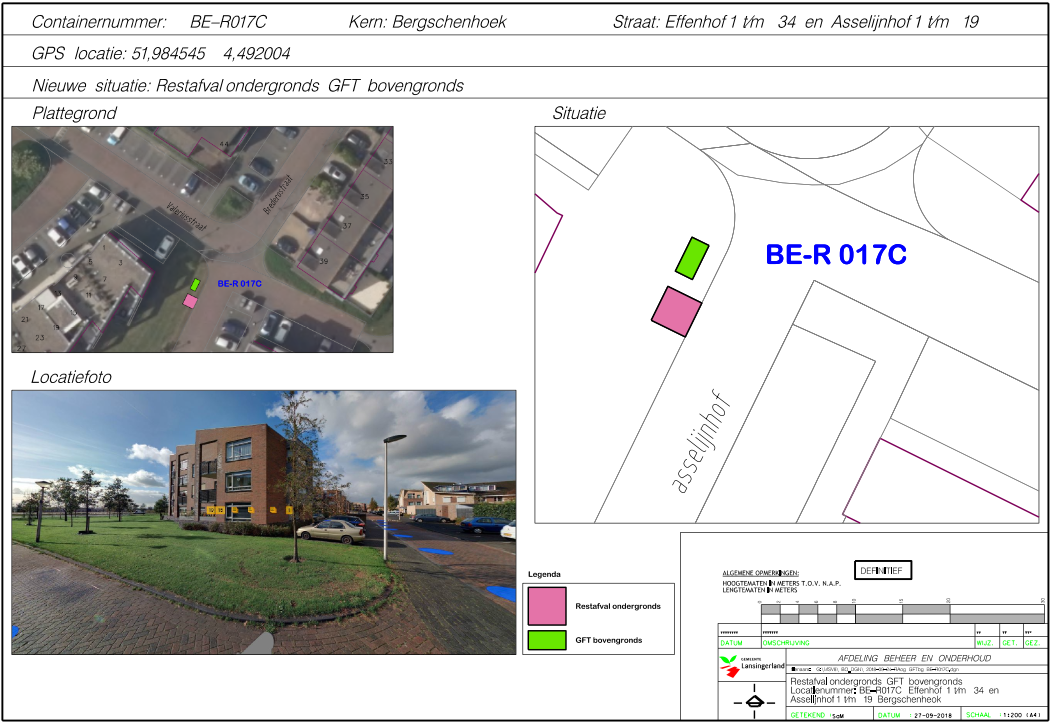
Task: Click the BE-R 017C label on aerial map
Action: 239,283
